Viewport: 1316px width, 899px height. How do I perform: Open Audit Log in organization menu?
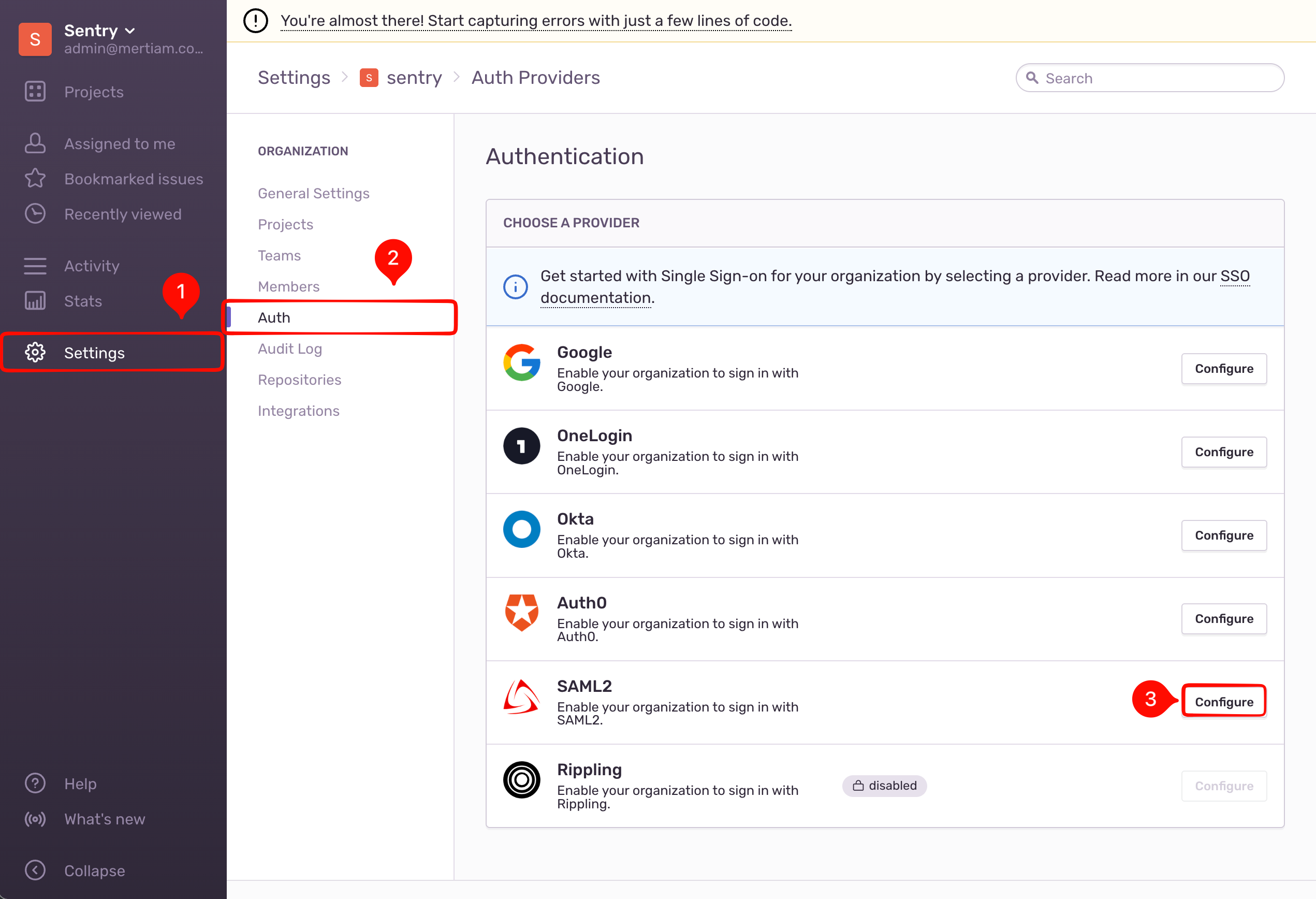289,349
